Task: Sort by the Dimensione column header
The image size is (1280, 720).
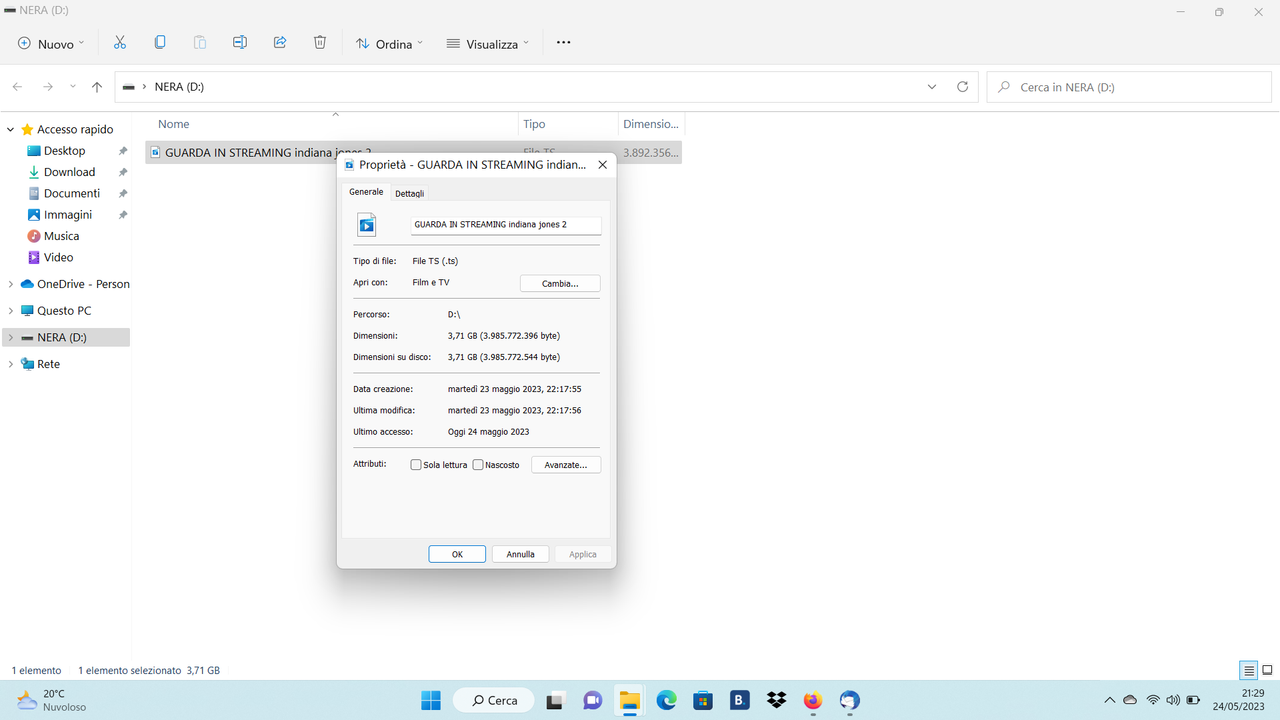Action: click(651, 124)
